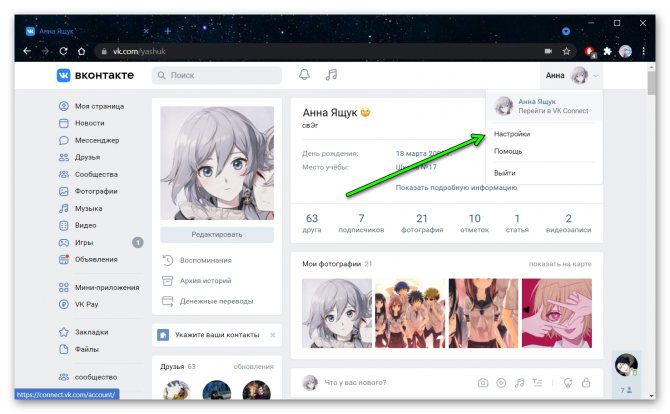The width and height of the screenshot is (670, 414).
Task: Open the 7 подписчиков counter
Action: tap(361, 223)
